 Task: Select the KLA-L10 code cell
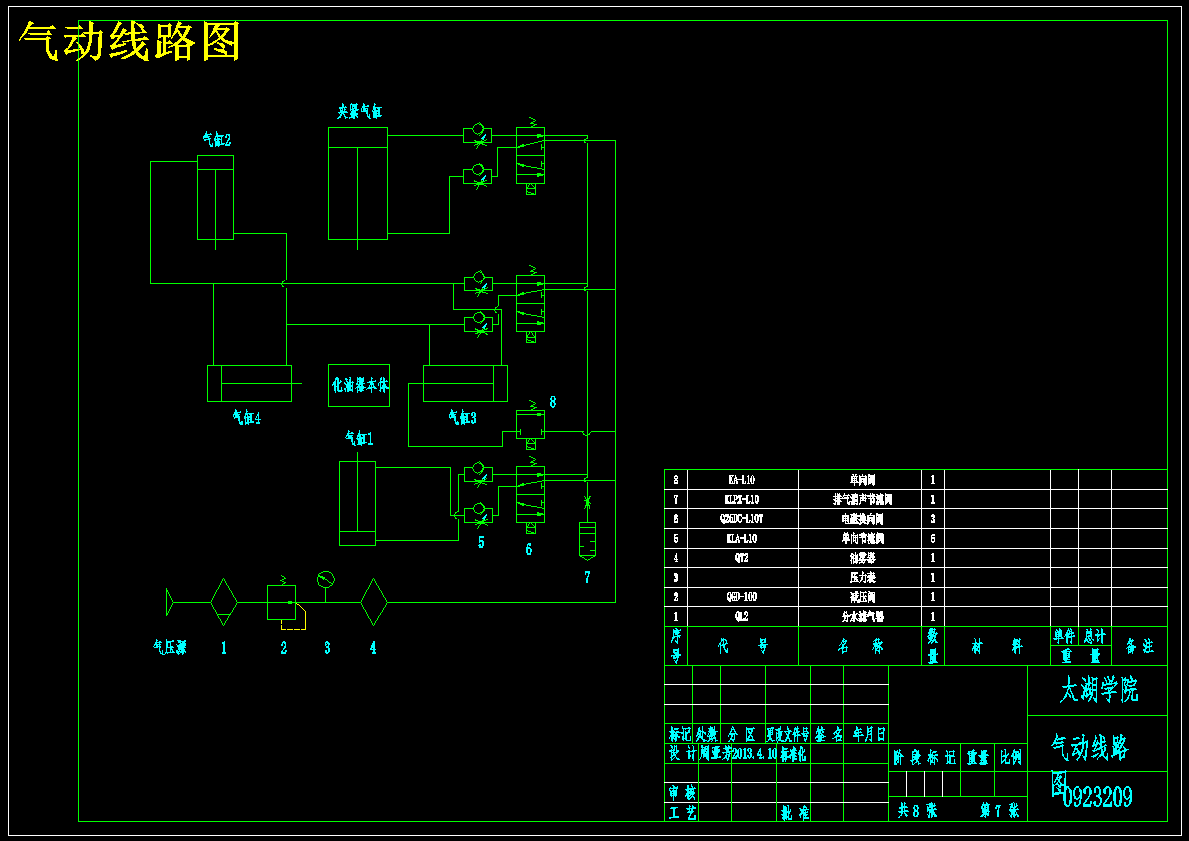pos(742,538)
